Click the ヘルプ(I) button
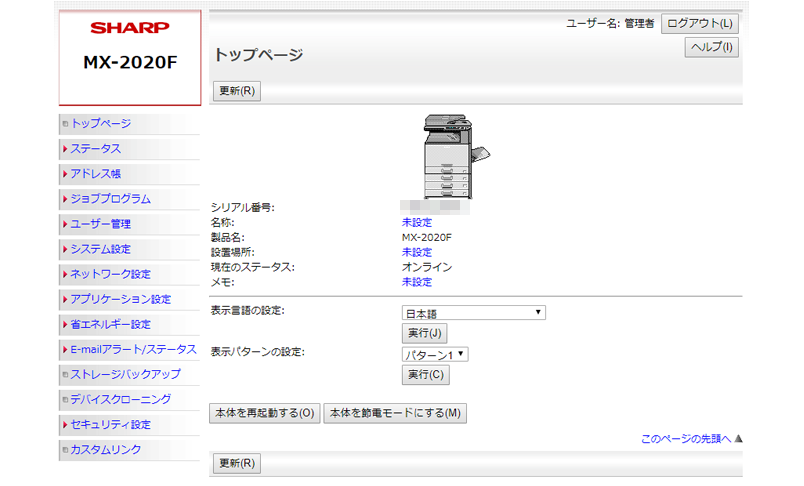804x486 pixels. (712, 47)
